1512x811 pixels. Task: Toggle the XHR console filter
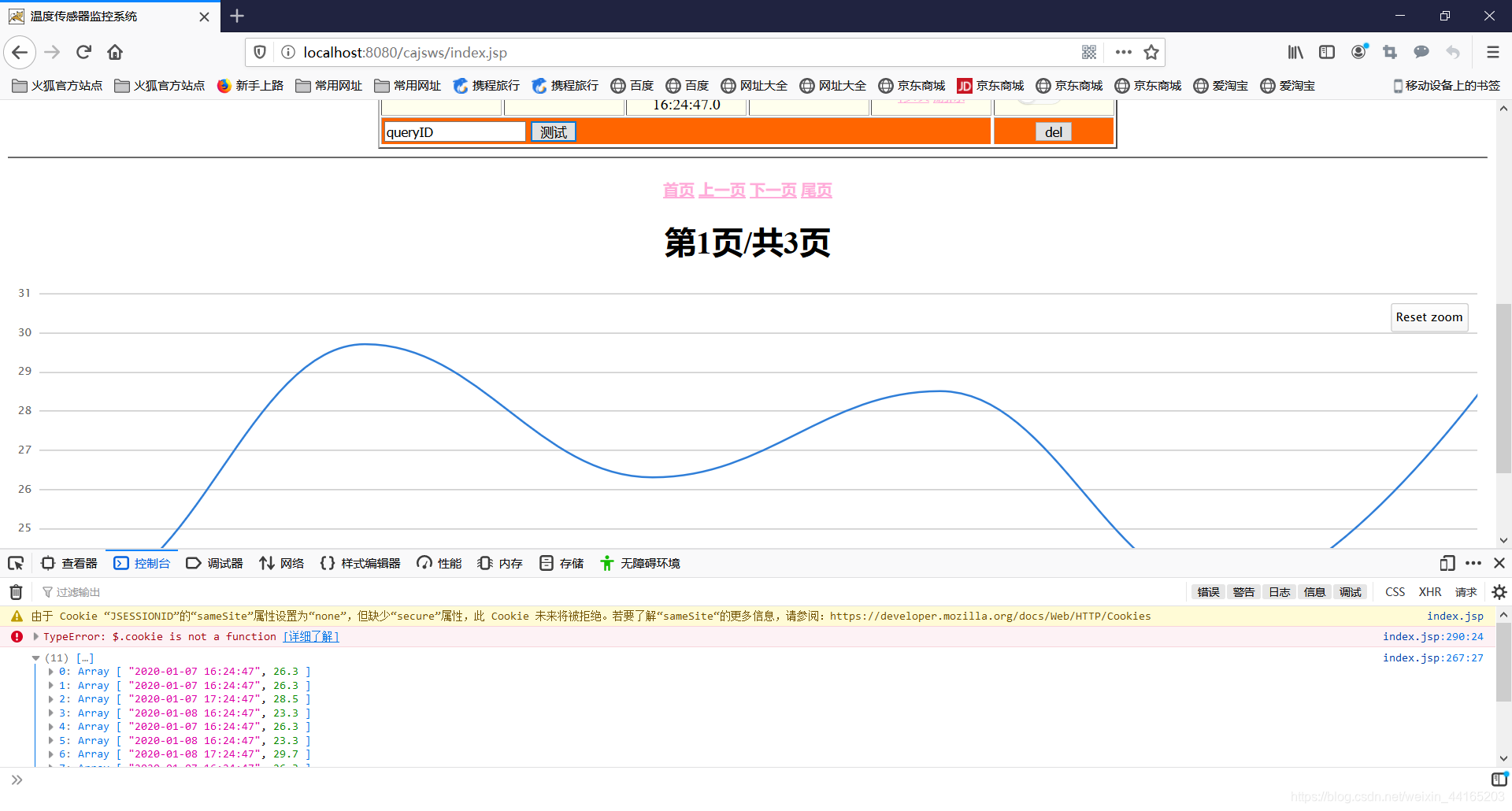tap(1430, 591)
